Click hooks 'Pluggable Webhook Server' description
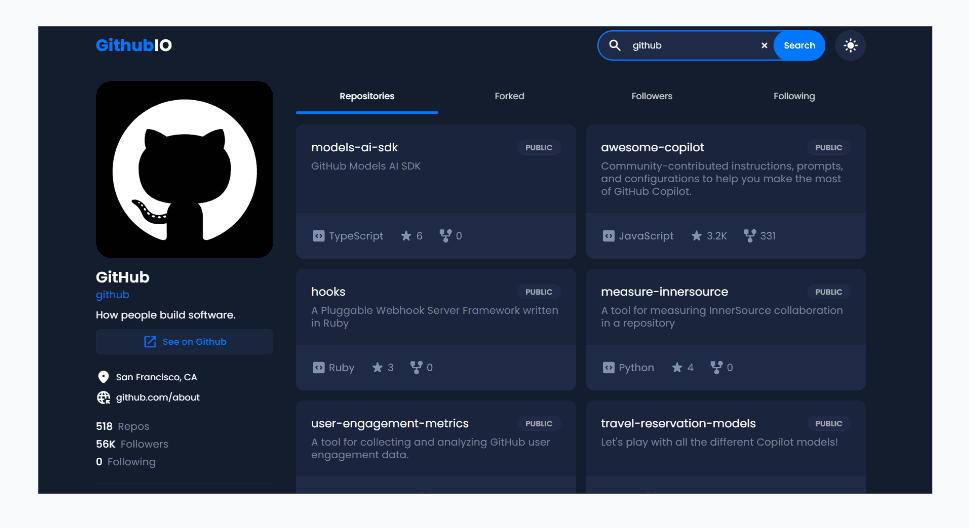 tap(434, 317)
